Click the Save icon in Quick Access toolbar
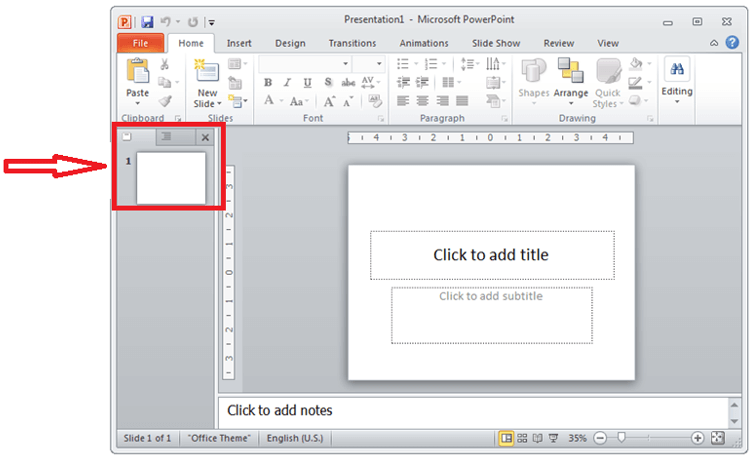This screenshot has height=462, width=753. [147, 21]
